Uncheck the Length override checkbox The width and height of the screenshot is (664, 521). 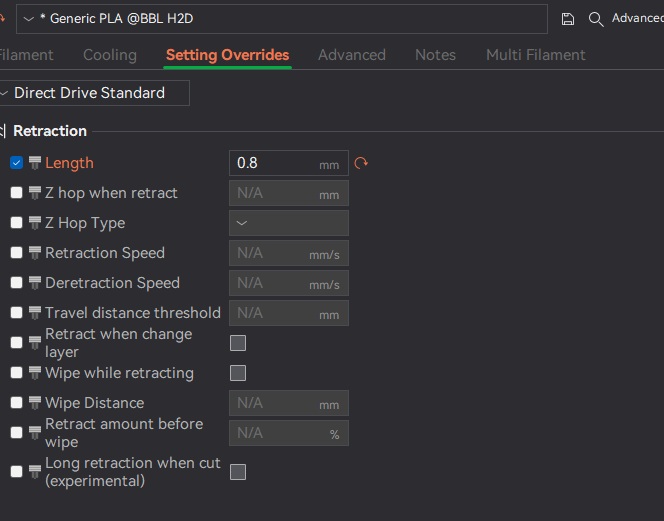(16, 163)
